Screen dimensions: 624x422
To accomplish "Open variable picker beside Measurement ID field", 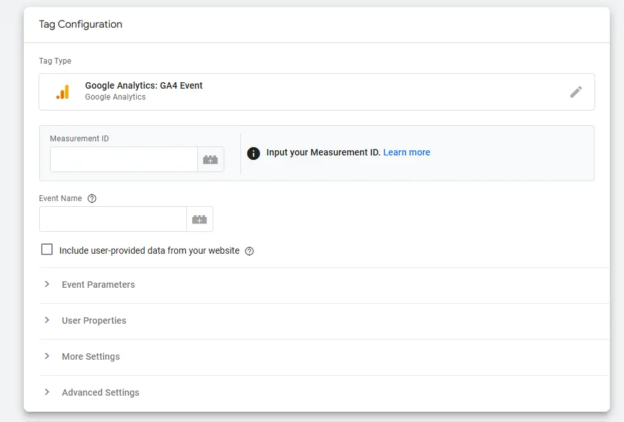I will coord(211,159).
